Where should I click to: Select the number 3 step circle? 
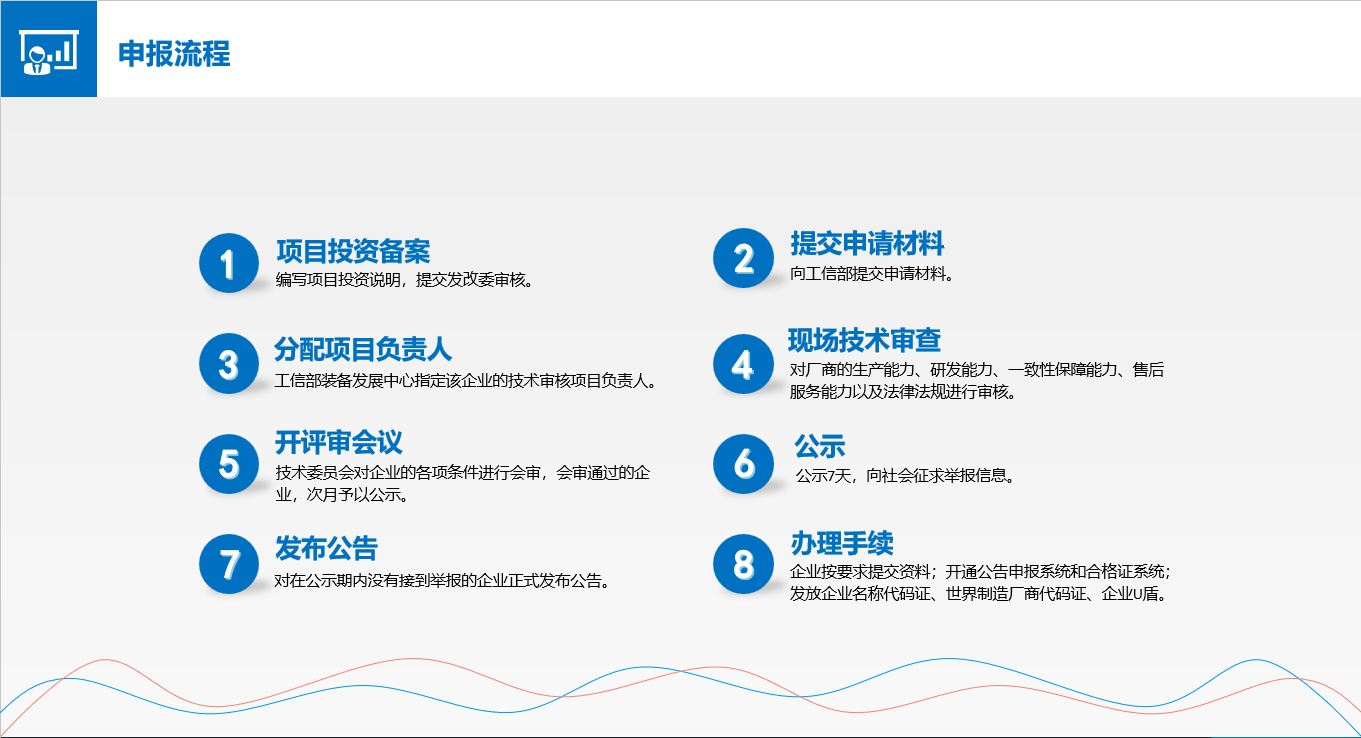[229, 363]
